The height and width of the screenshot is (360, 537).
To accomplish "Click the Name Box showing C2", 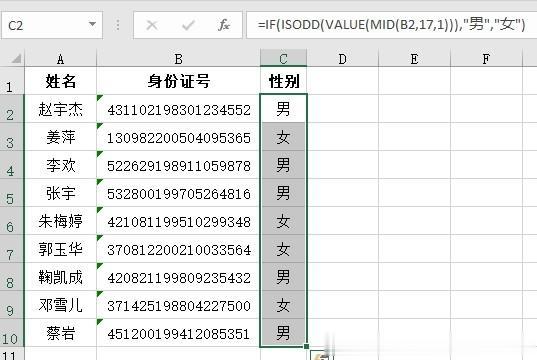I will click(52, 25).
